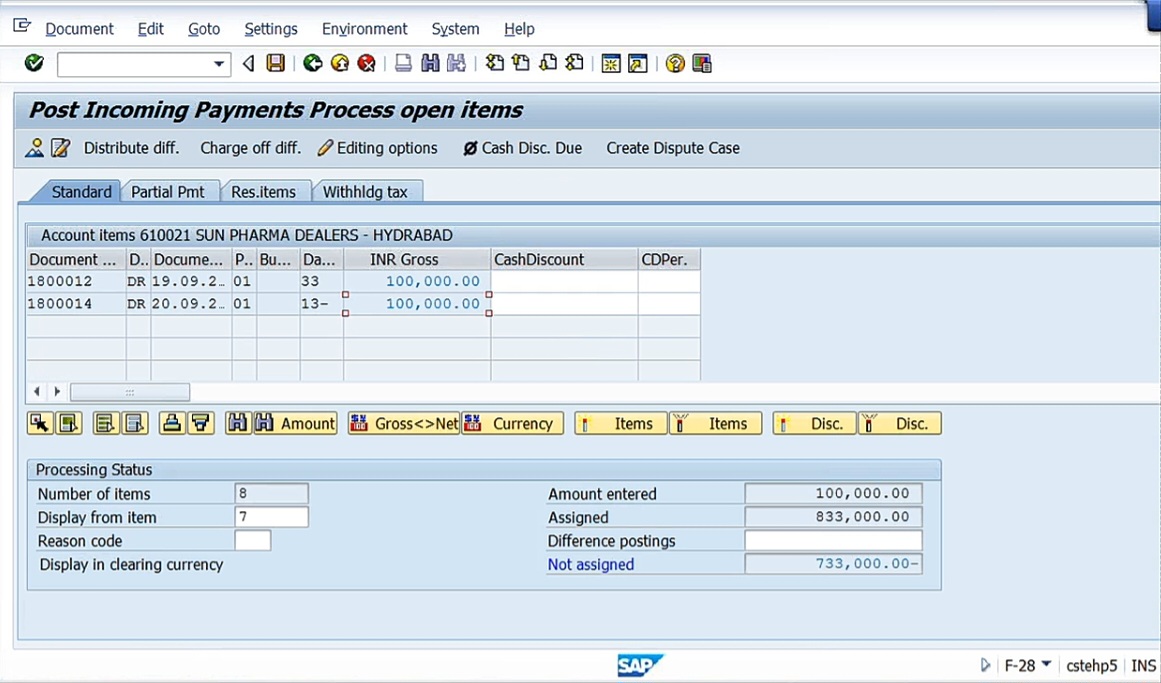This screenshot has height=683, width=1161.
Task: Click the Deselect Block icon below the table
Action: point(135,424)
